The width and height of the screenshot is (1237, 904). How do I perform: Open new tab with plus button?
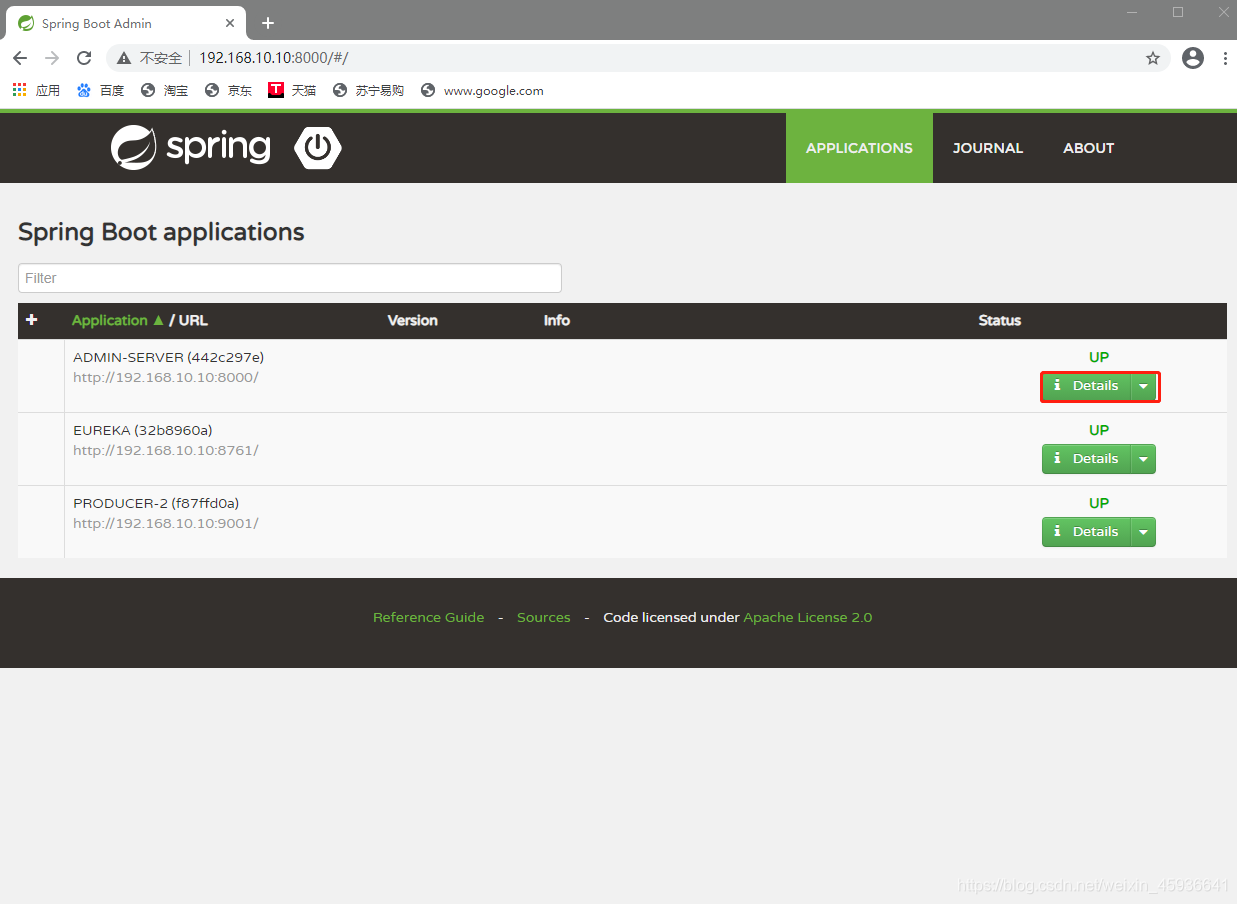268,23
